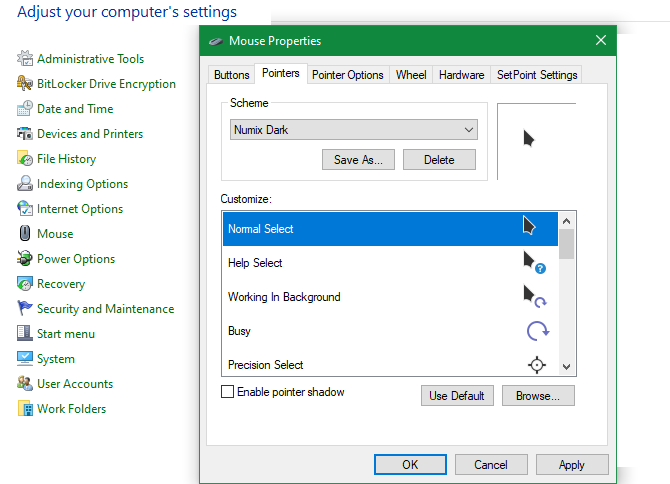Select the Pointers tab
Image resolution: width=670 pixels, height=484 pixels.
(281, 73)
